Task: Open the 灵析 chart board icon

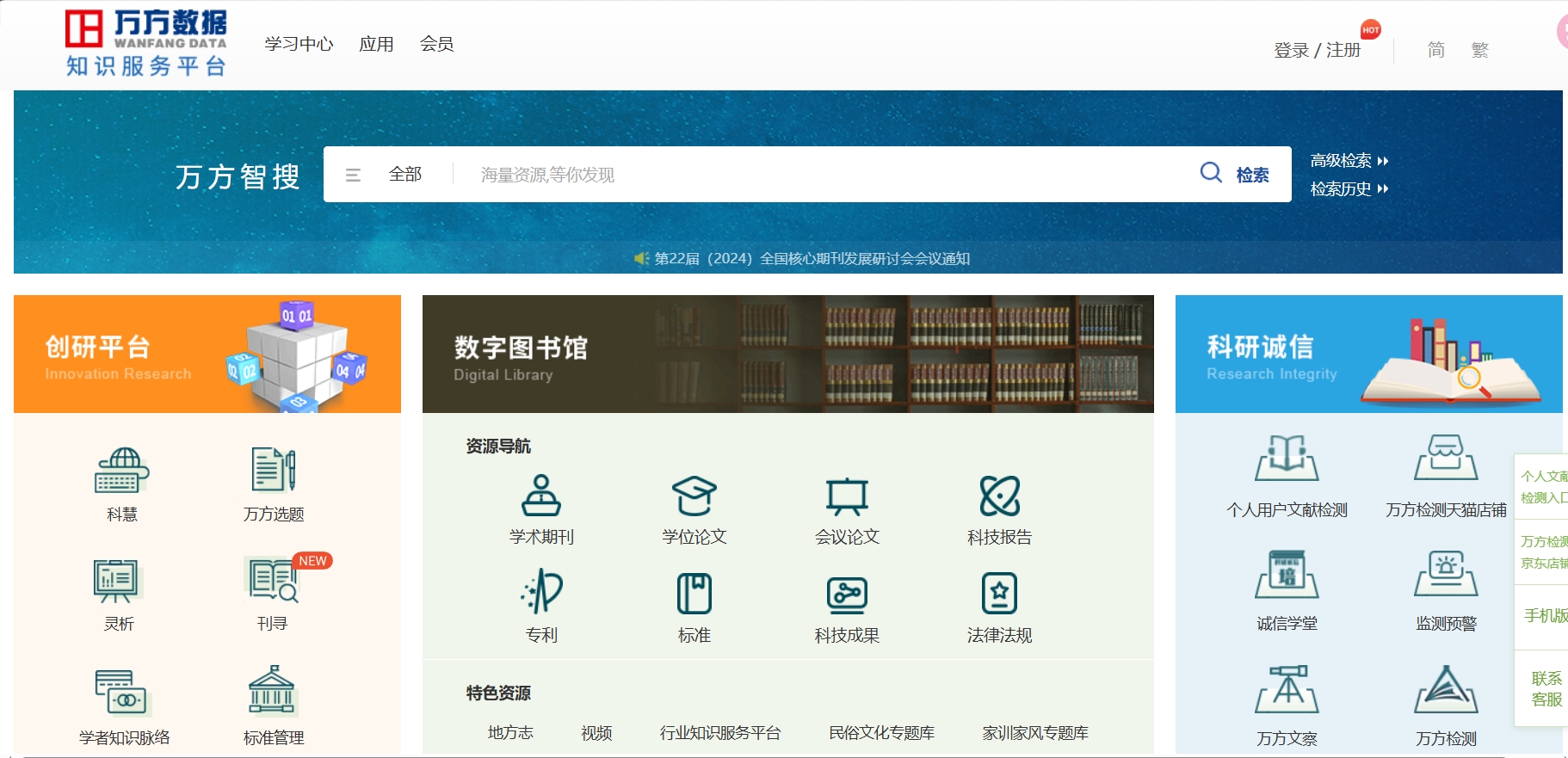Action: click(x=118, y=580)
